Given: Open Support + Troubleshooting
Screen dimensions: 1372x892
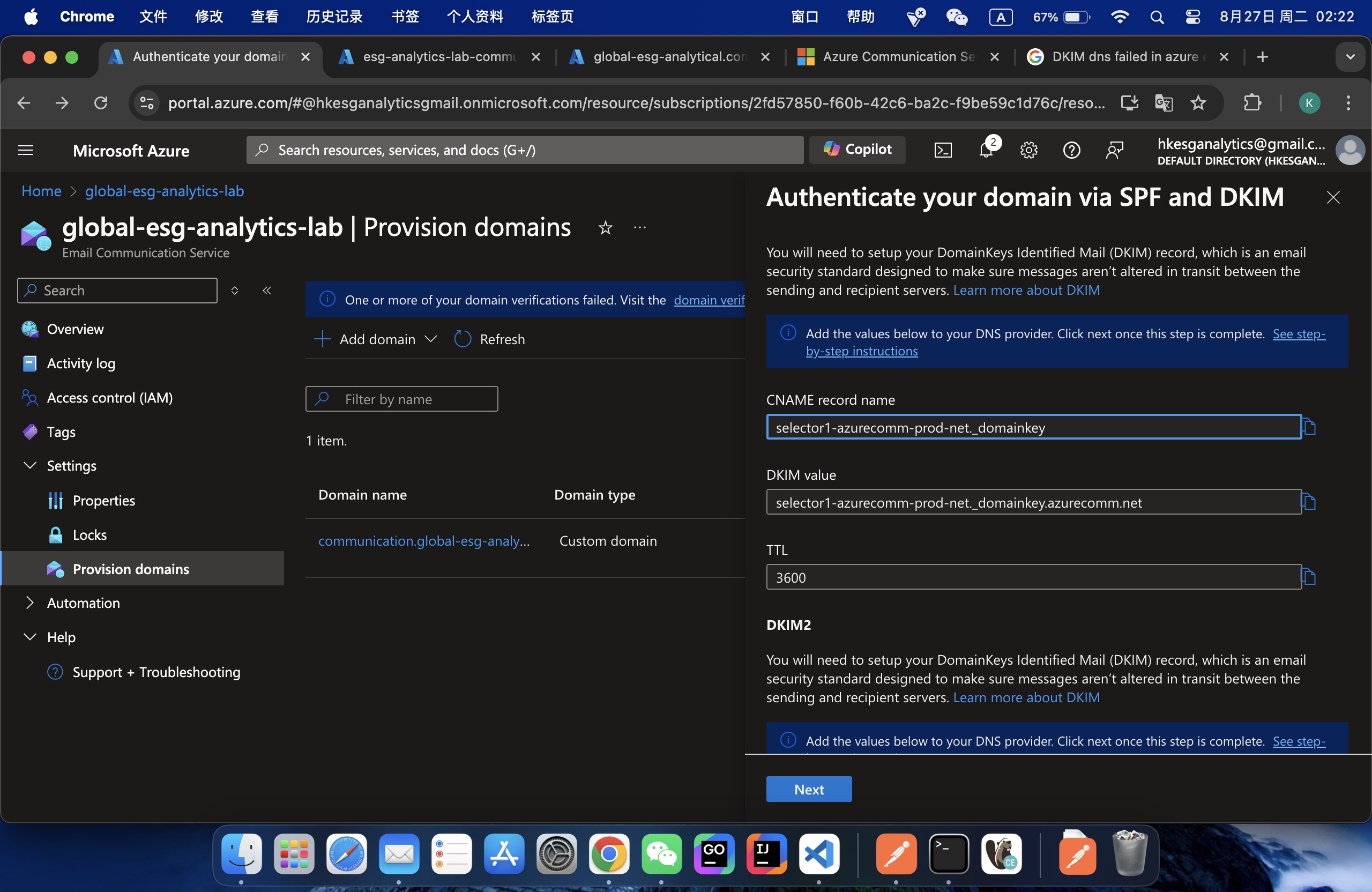Looking at the screenshot, I should 156,672.
